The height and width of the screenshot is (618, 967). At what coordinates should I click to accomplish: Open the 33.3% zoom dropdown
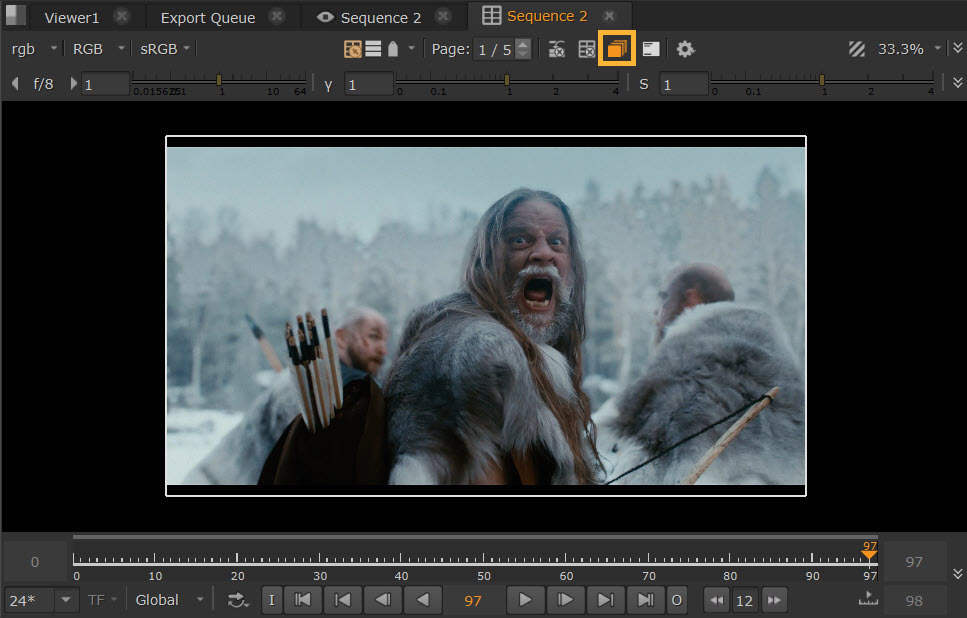point(910,49)
